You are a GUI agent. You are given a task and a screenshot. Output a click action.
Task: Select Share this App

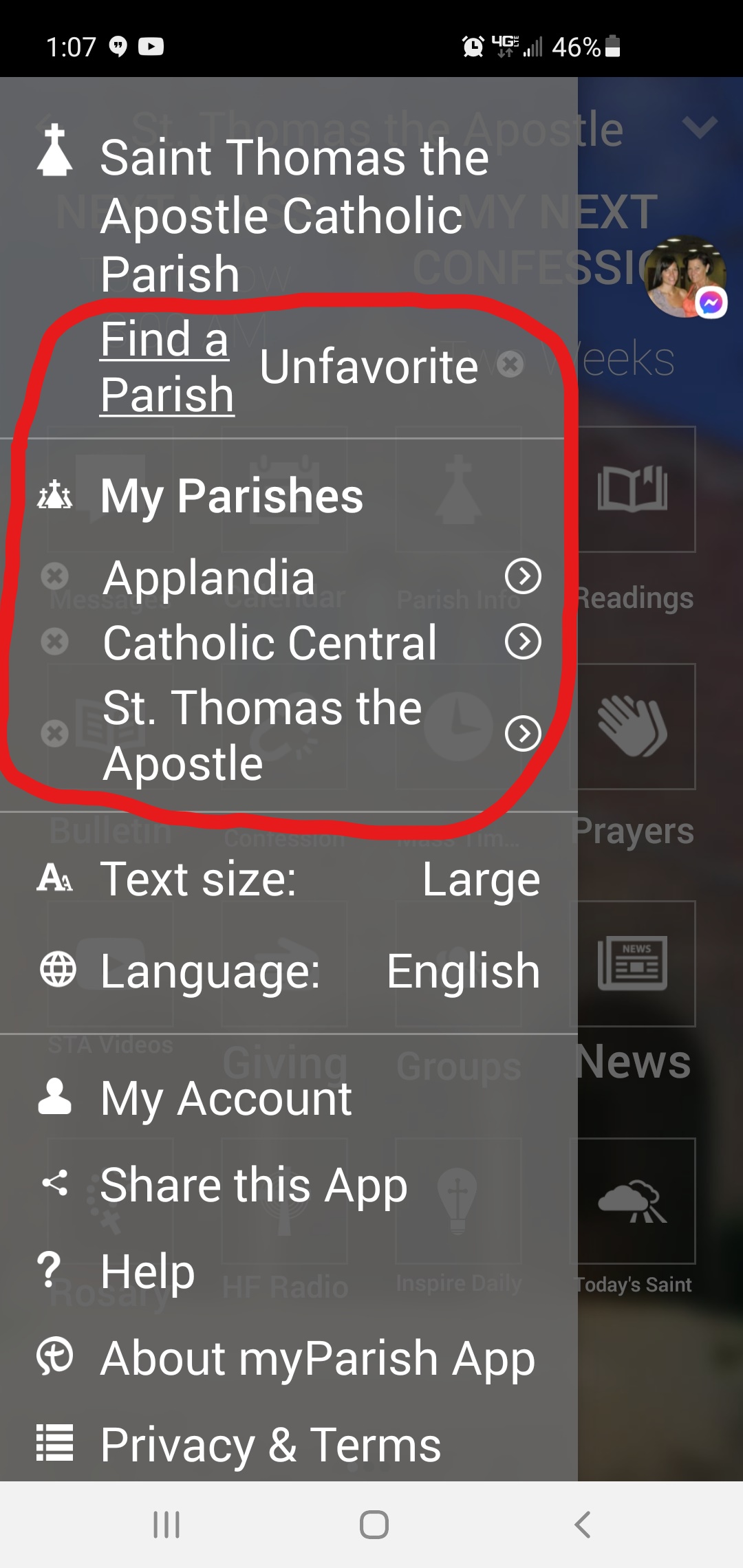pos(253,1185)
